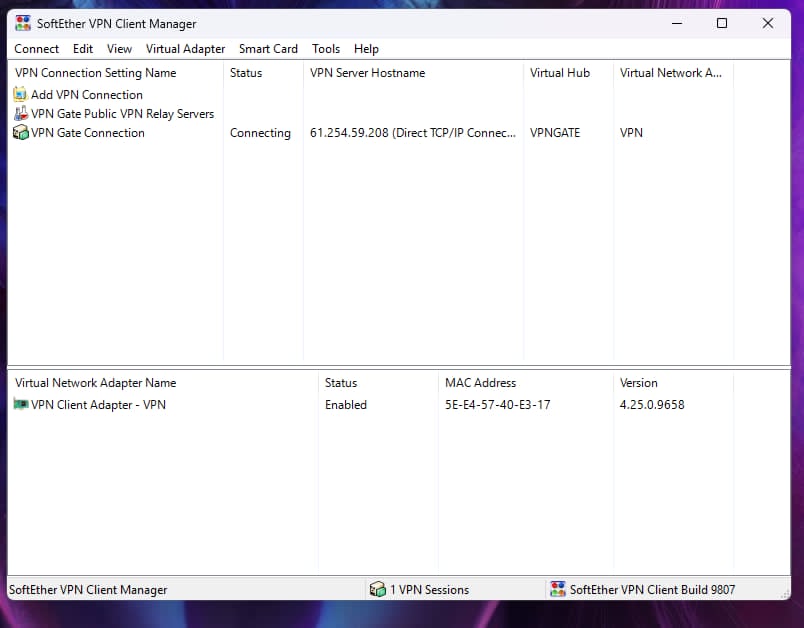
Task: Open the View menu
Action: click(119, 49)
